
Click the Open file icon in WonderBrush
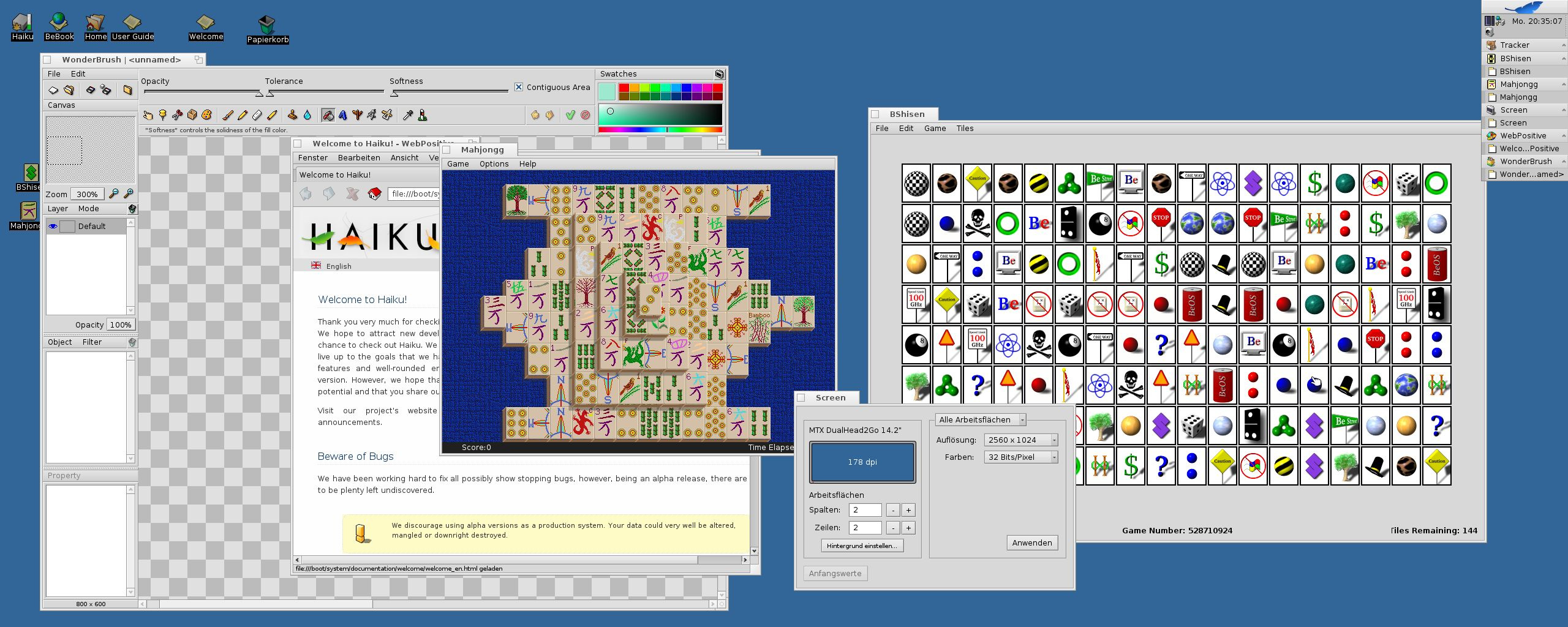[69, 90]
